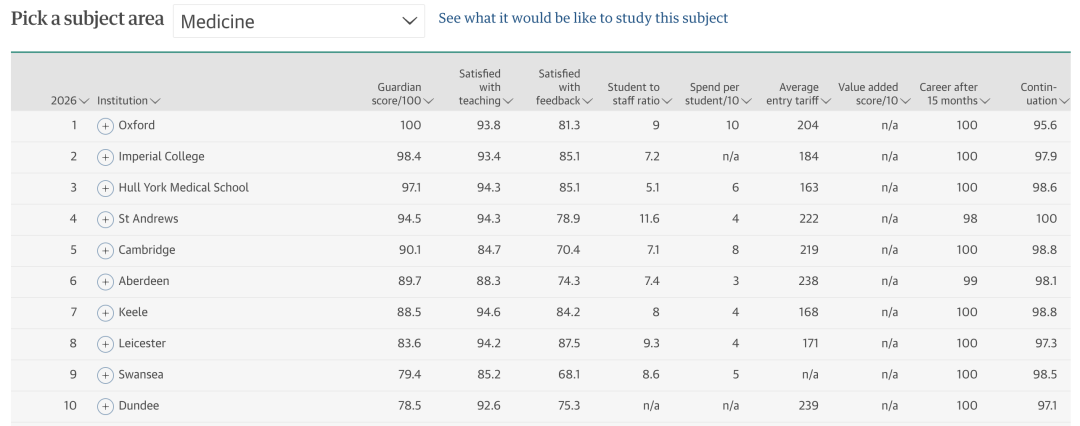Expand Dundee row details
The image size is (1080, 426).
pos(105,406)
